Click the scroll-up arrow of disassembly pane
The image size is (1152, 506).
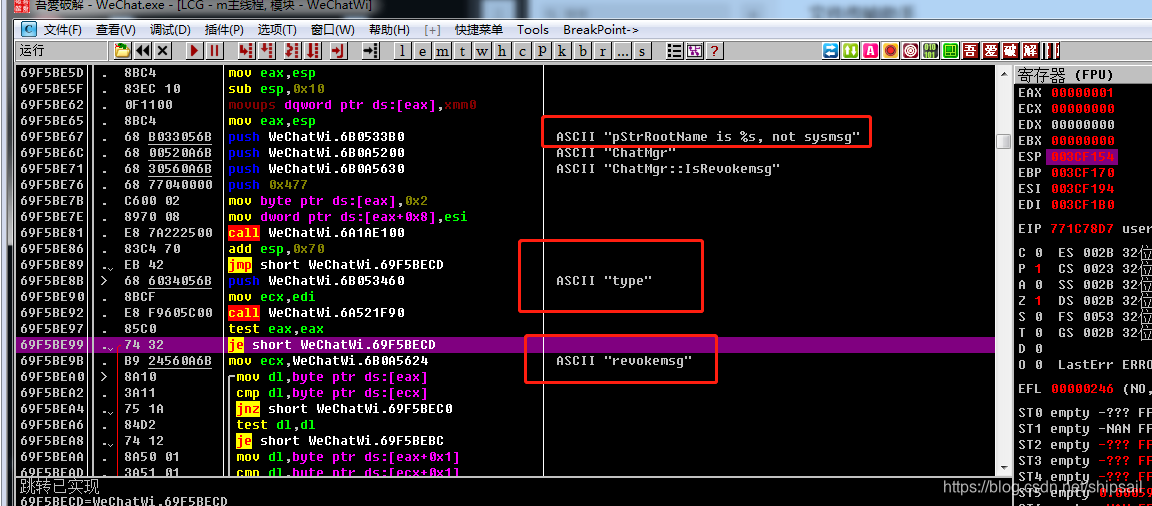1002,73
